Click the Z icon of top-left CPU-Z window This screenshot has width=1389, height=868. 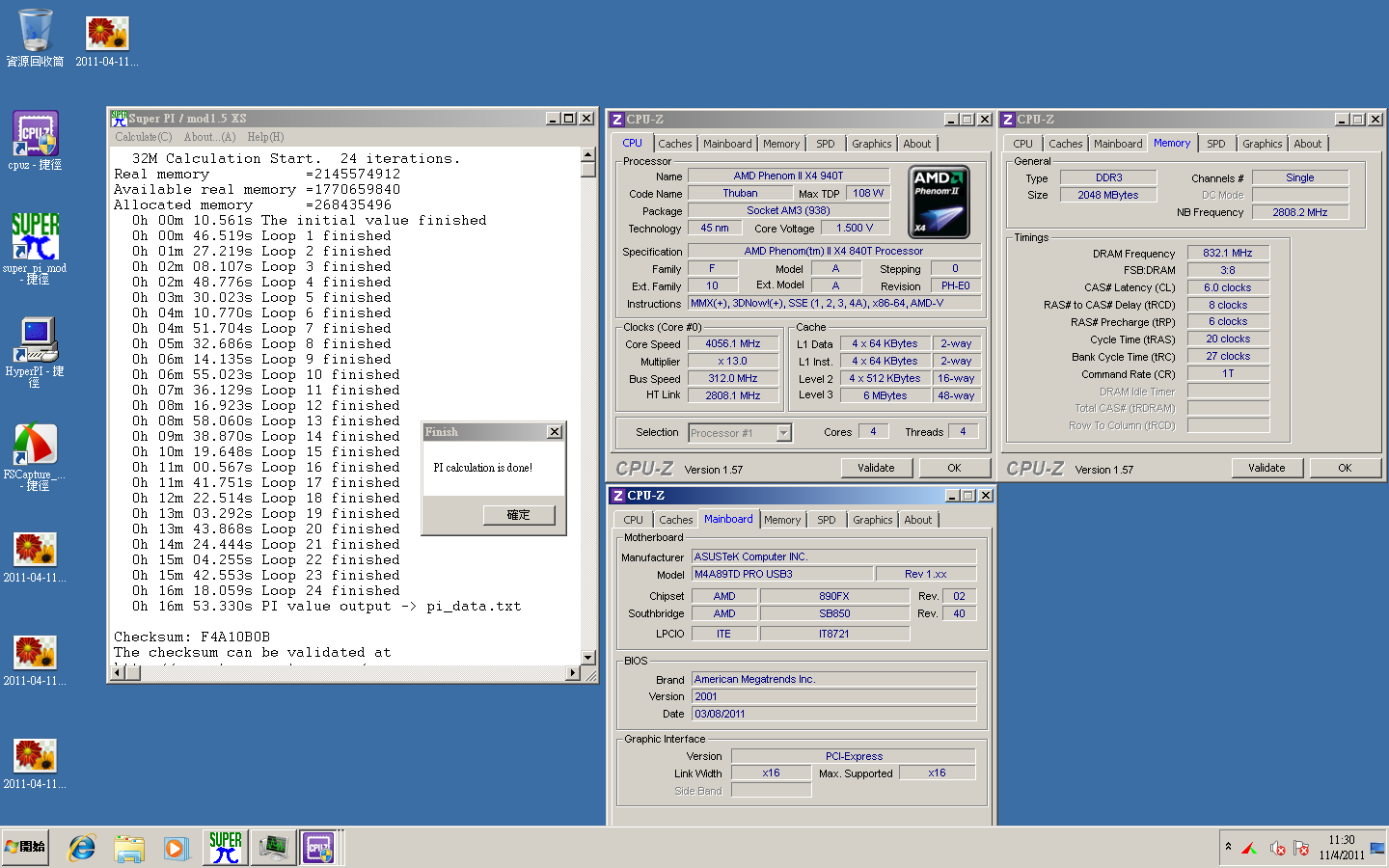coord(617,120)
